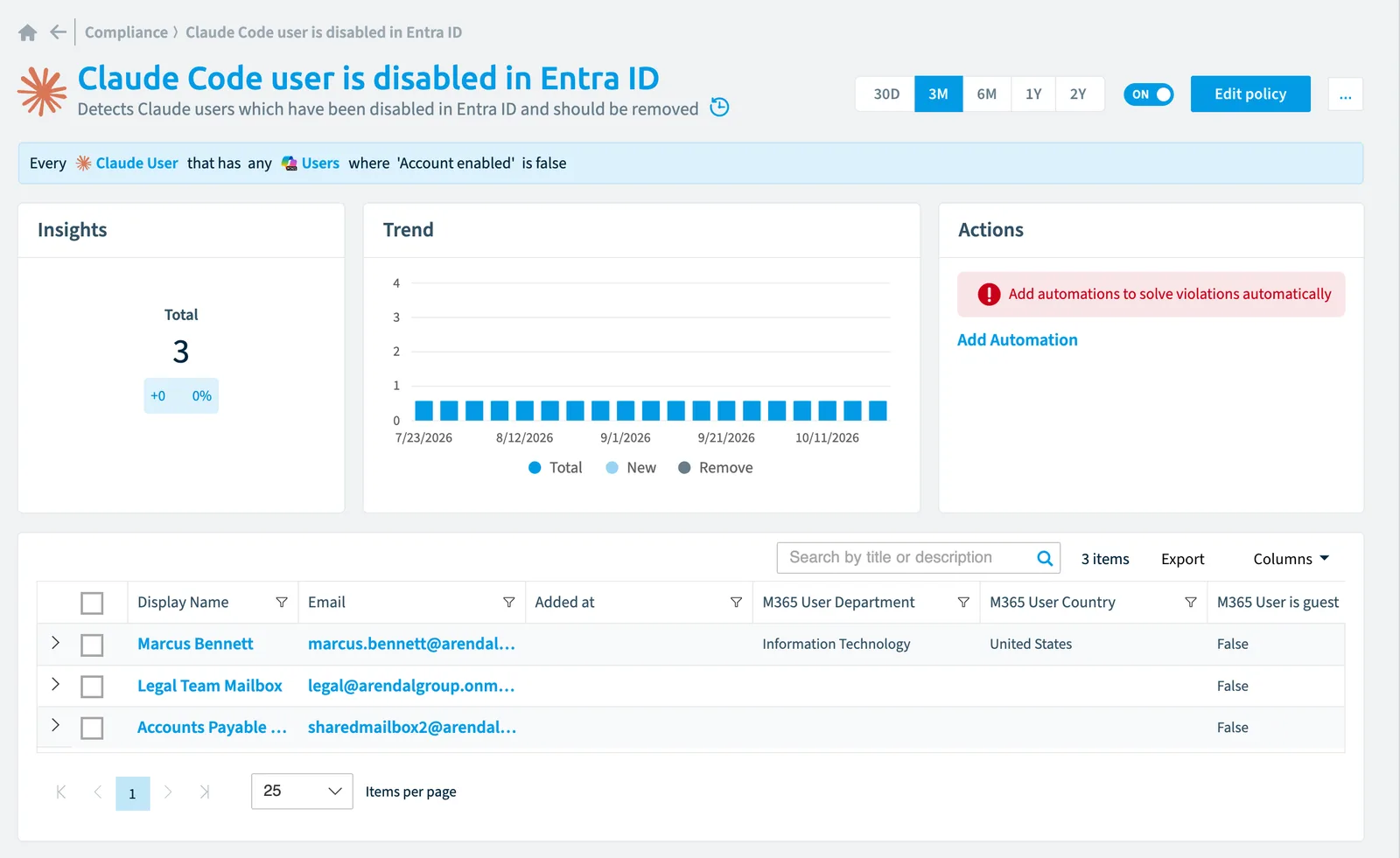Expand the Accounts Payable row
Screen dimensions: 1400x858
55,725
